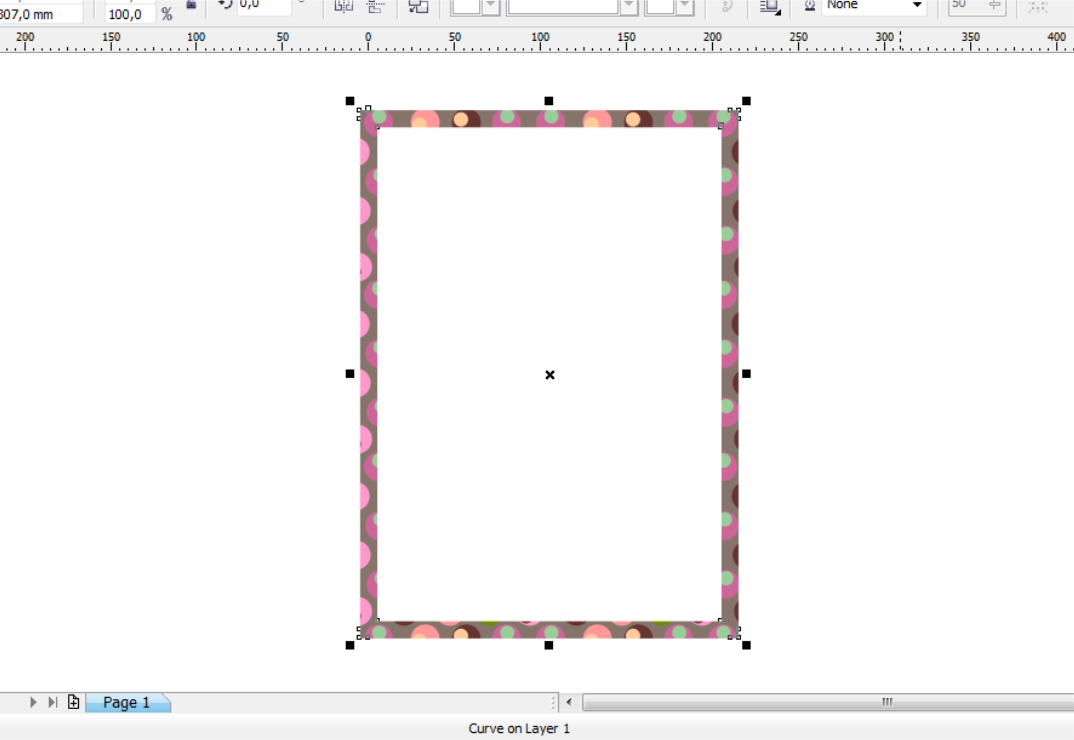Toggle horizontal mirroring on the curve
The width and height of the screenshot is (1074, 740).
(343, 6)
